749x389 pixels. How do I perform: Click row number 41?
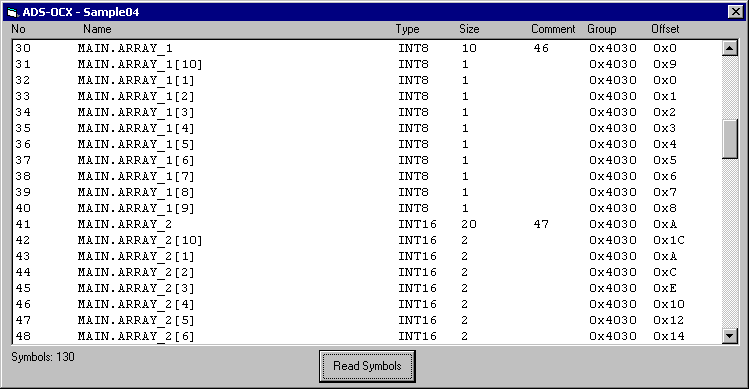tap(23, 224)
